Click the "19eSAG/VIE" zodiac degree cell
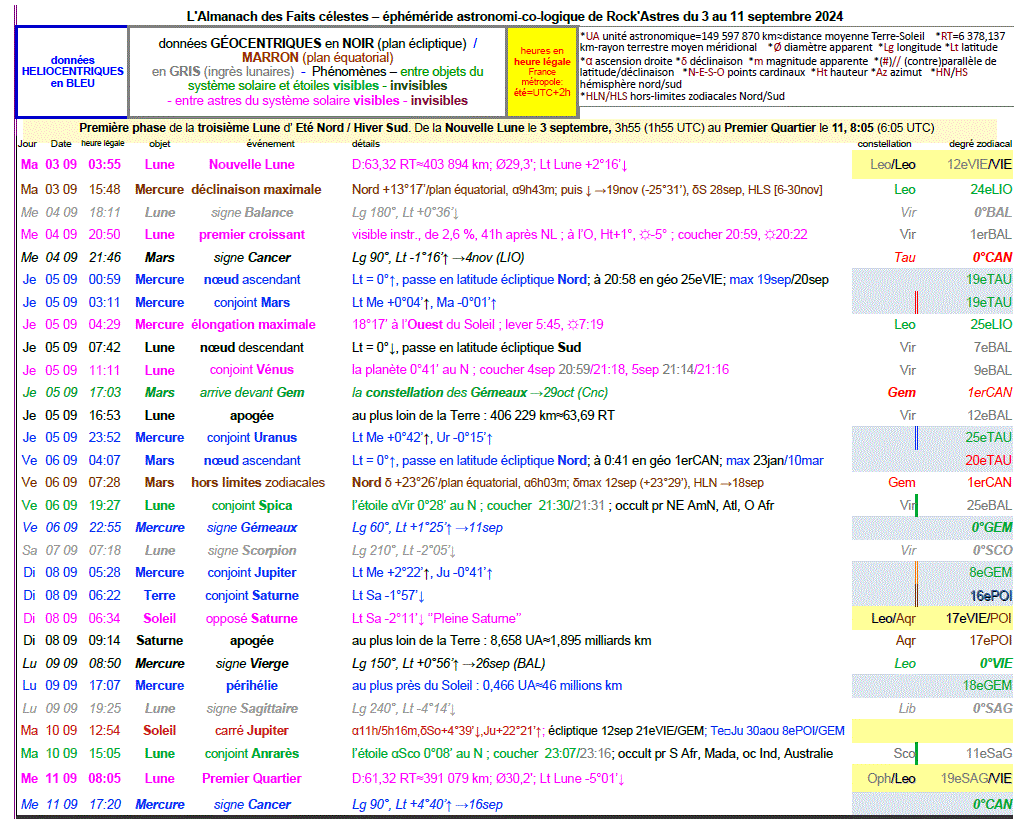The width and height of the screenshot is (1027, 819). (x=977, y=778)
